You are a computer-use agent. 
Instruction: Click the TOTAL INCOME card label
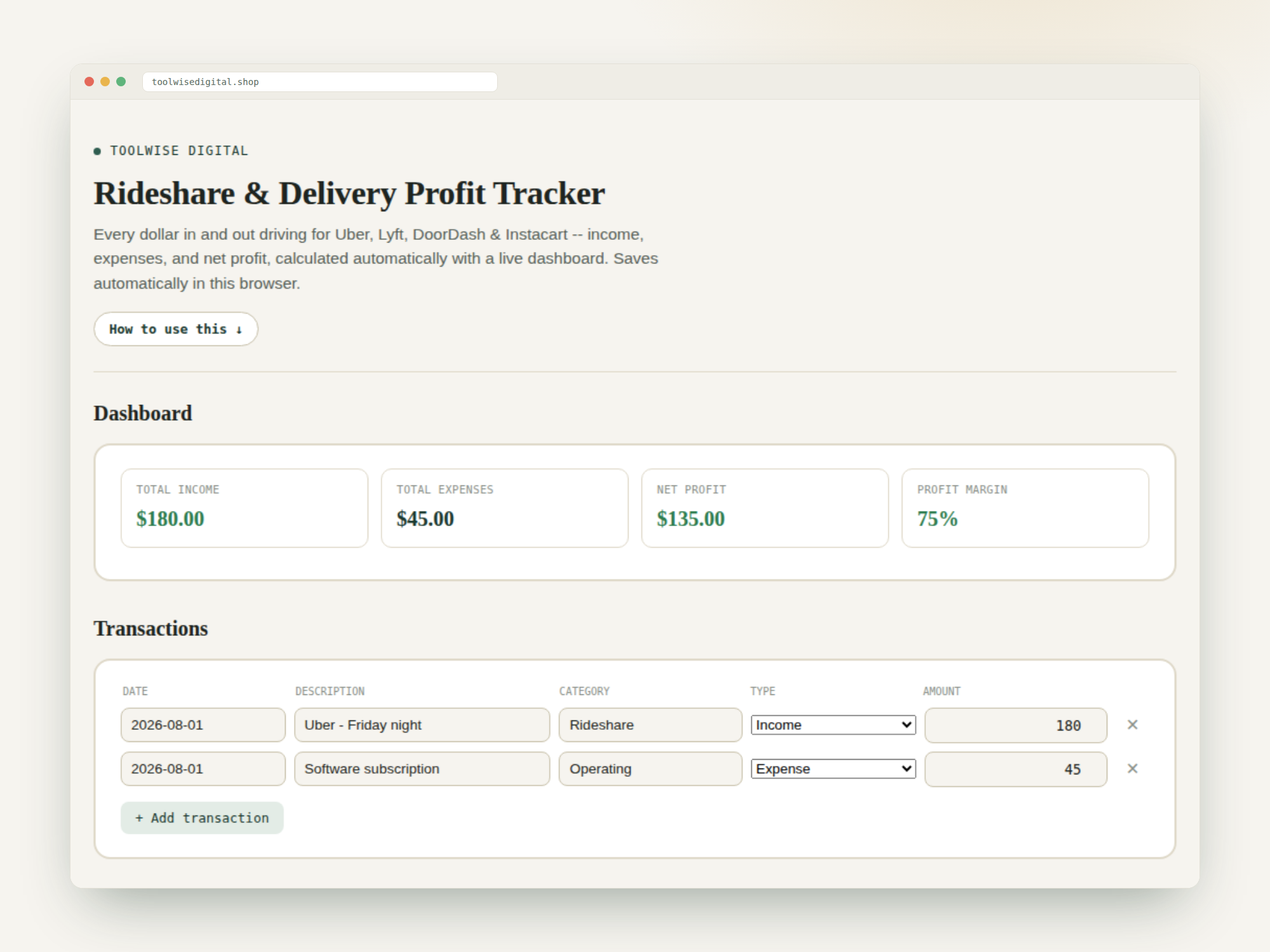[x=178, y=489]
